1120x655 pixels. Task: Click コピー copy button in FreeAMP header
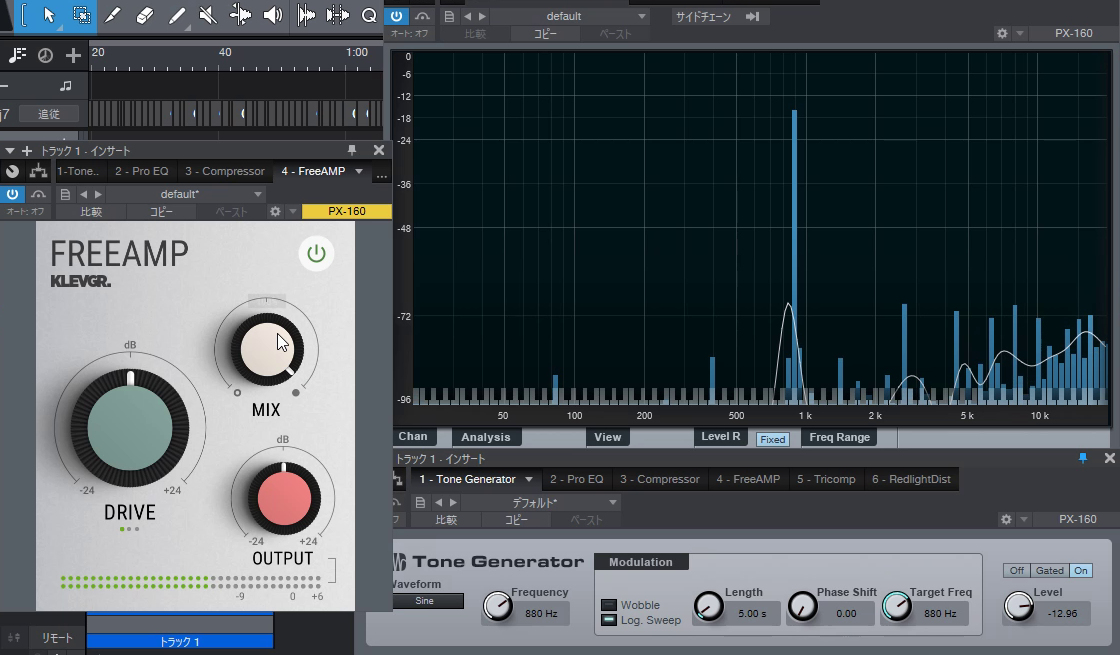pos(161,211)
